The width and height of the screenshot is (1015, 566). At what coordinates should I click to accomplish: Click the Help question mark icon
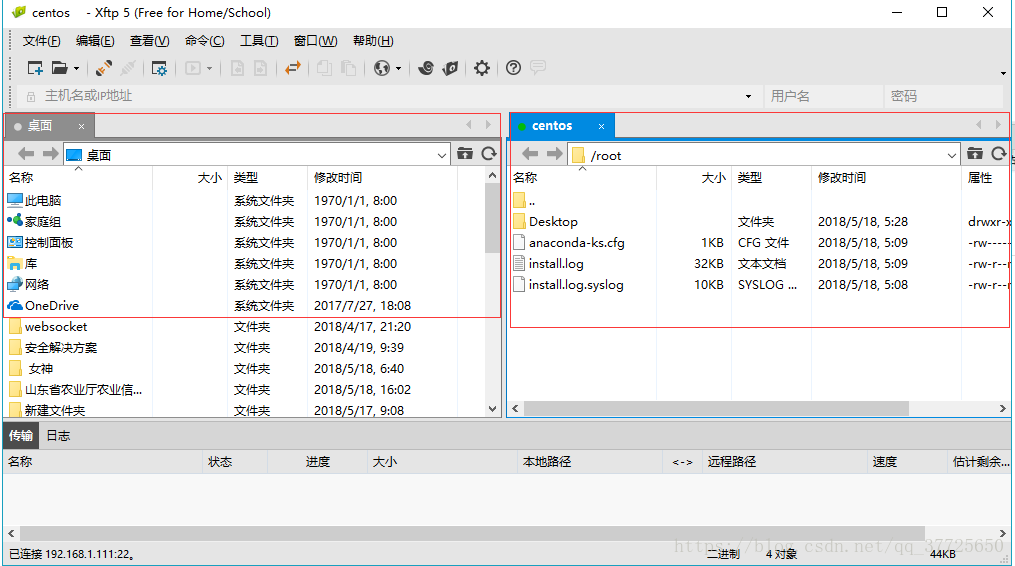click(x=513, y=67)
